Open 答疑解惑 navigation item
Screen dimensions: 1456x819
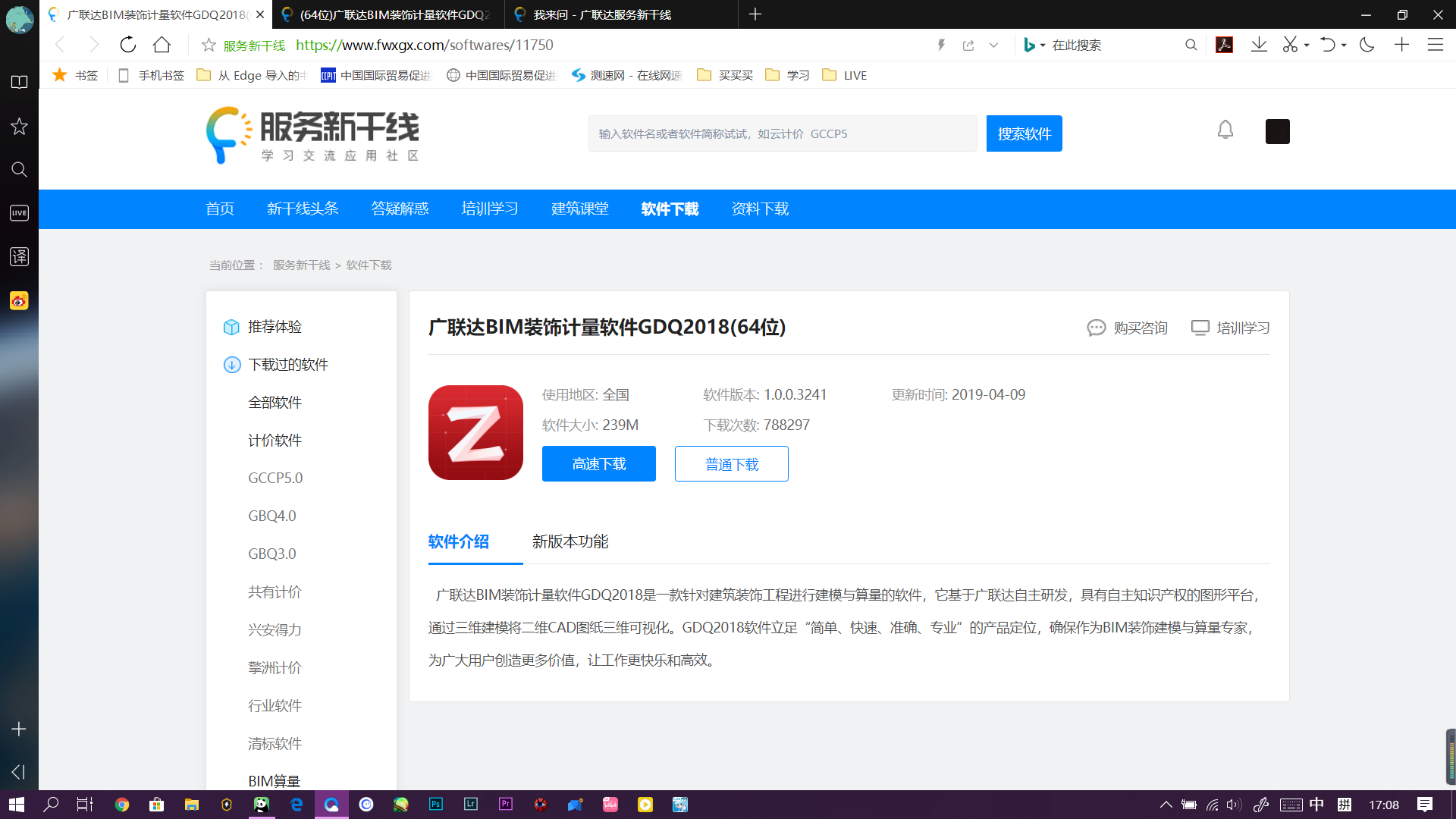tap(400, 209)
